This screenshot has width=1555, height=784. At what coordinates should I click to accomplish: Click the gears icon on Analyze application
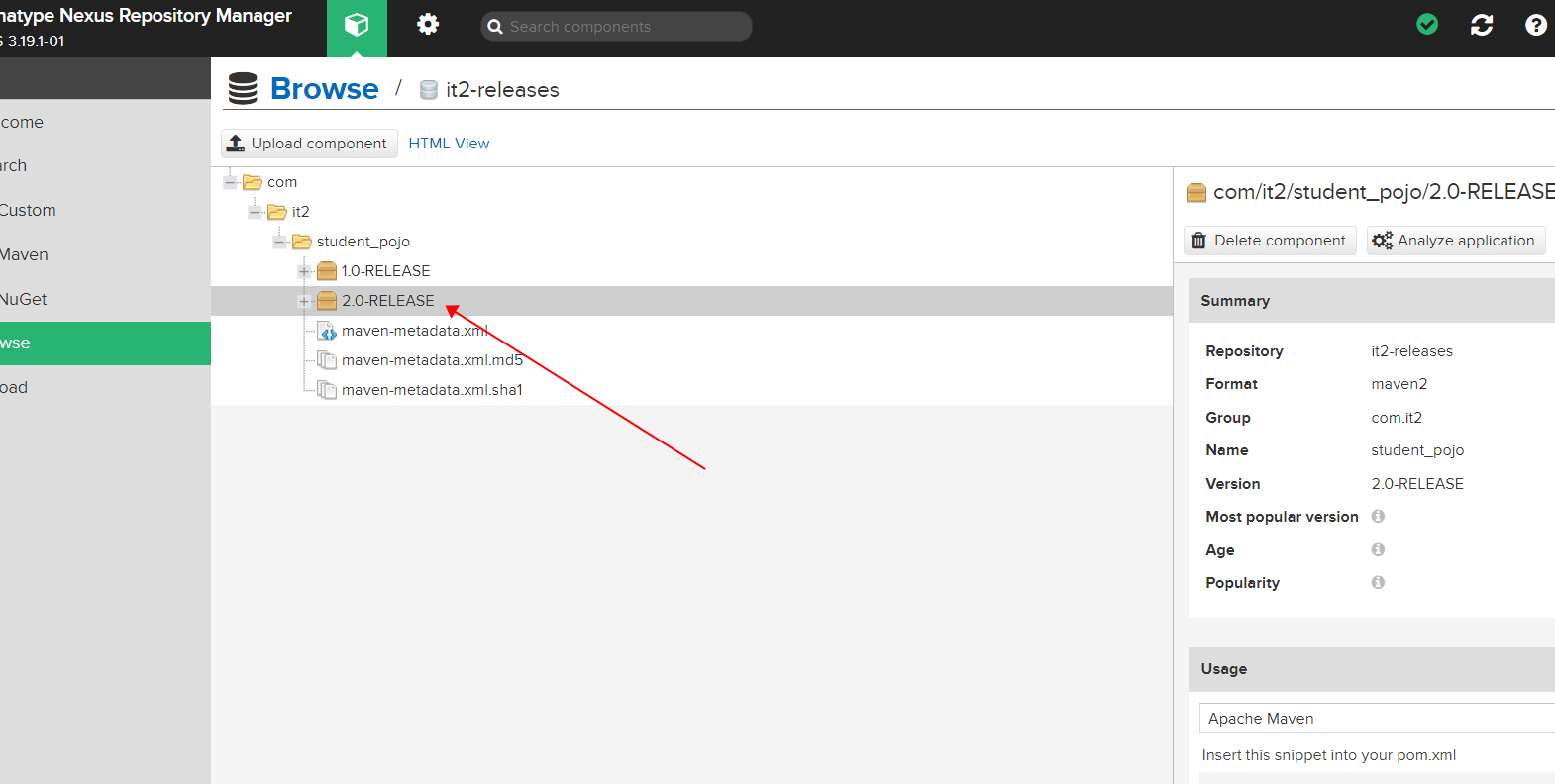point(1383,241)
